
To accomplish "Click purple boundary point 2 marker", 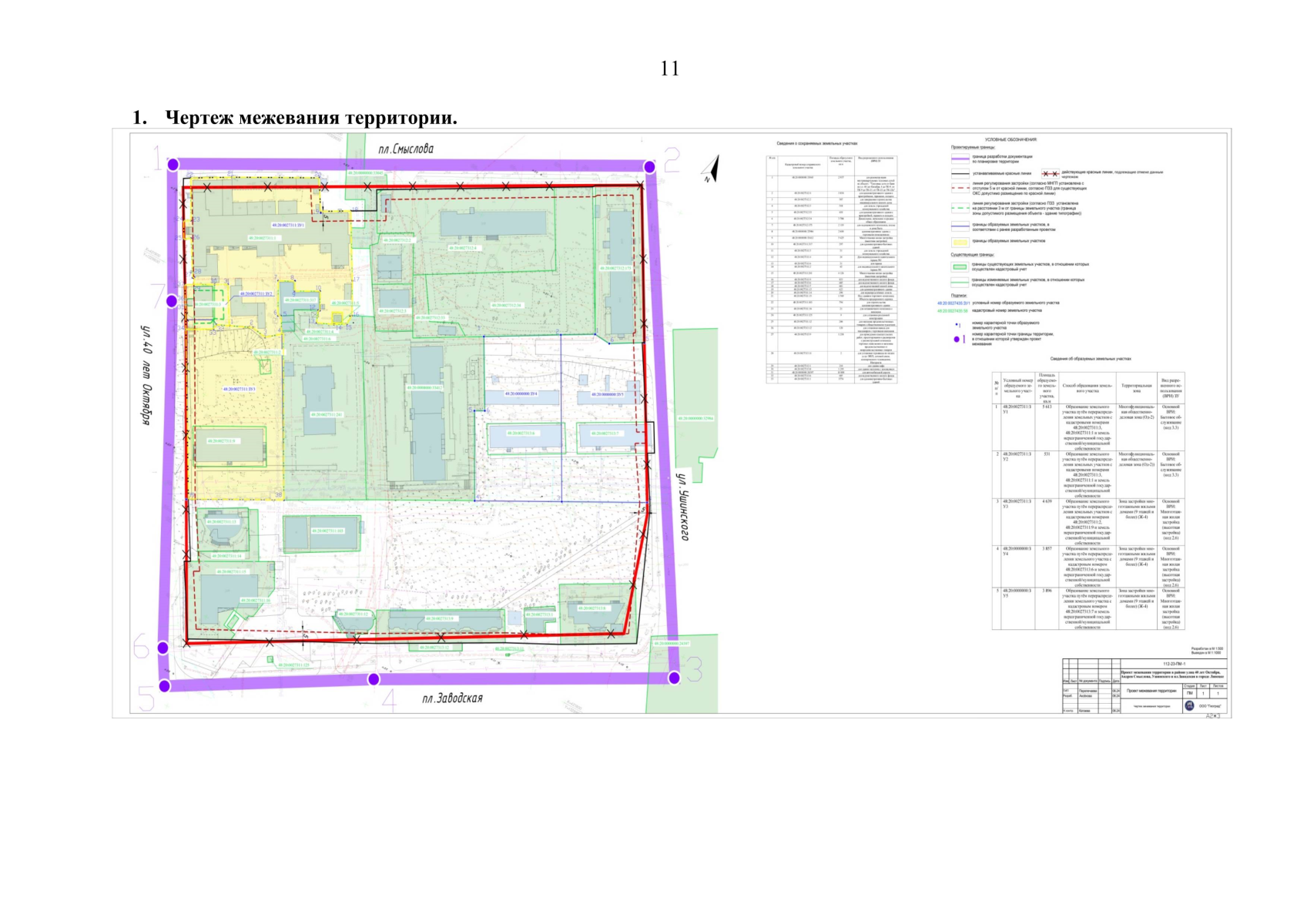I will 650,167.
